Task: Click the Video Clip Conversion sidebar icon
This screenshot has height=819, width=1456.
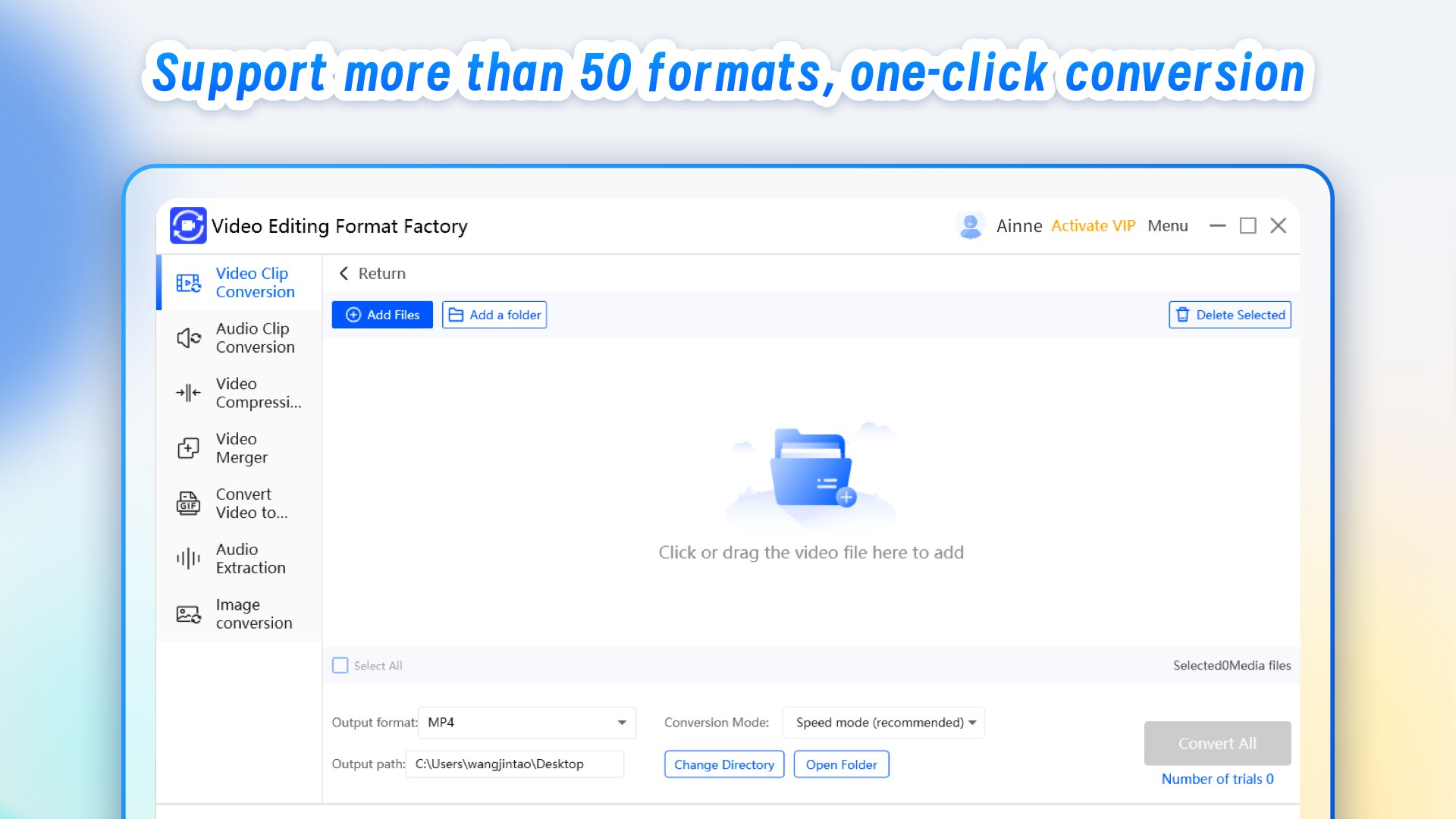Action: tap(188, 283)
